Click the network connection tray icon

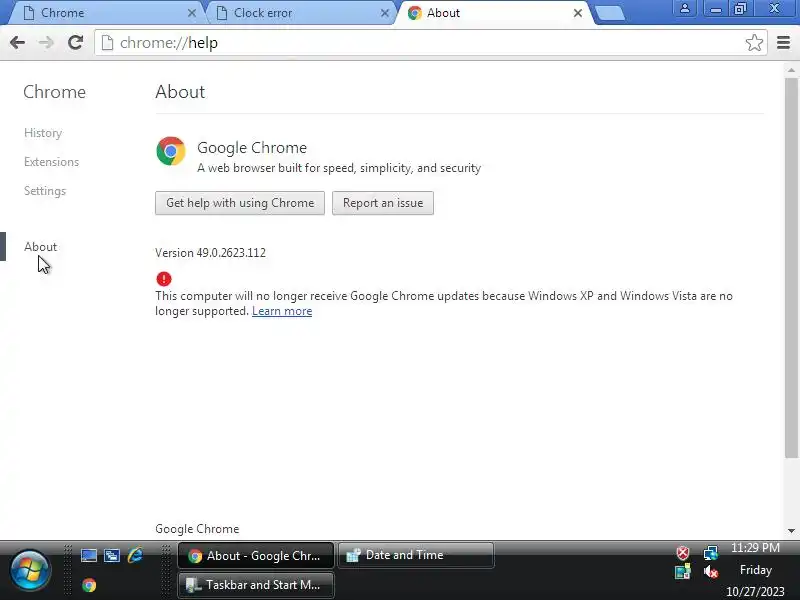[711, 553]
